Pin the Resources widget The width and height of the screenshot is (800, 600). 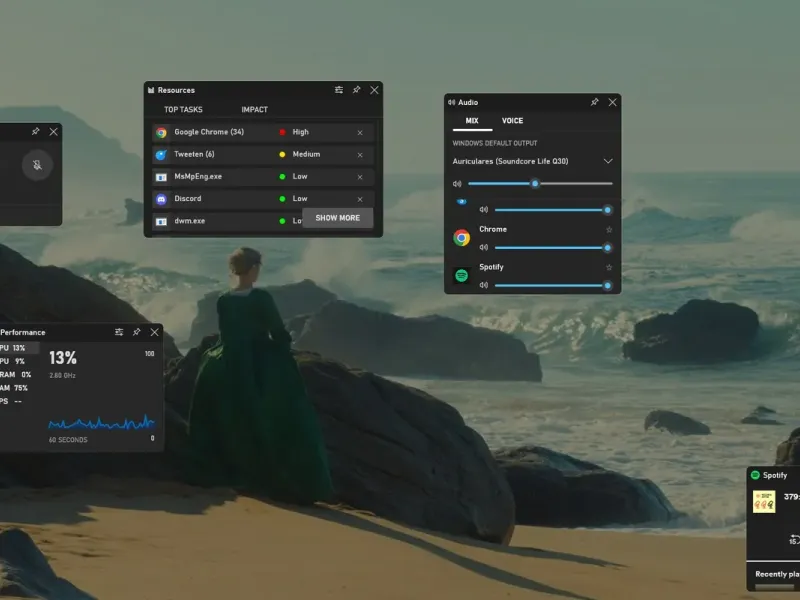tap(357, 90)
